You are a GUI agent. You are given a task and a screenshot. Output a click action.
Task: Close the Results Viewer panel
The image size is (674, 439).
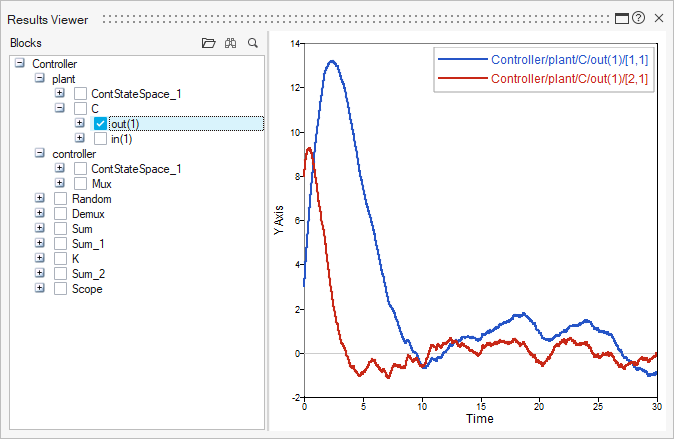point(658,18)
